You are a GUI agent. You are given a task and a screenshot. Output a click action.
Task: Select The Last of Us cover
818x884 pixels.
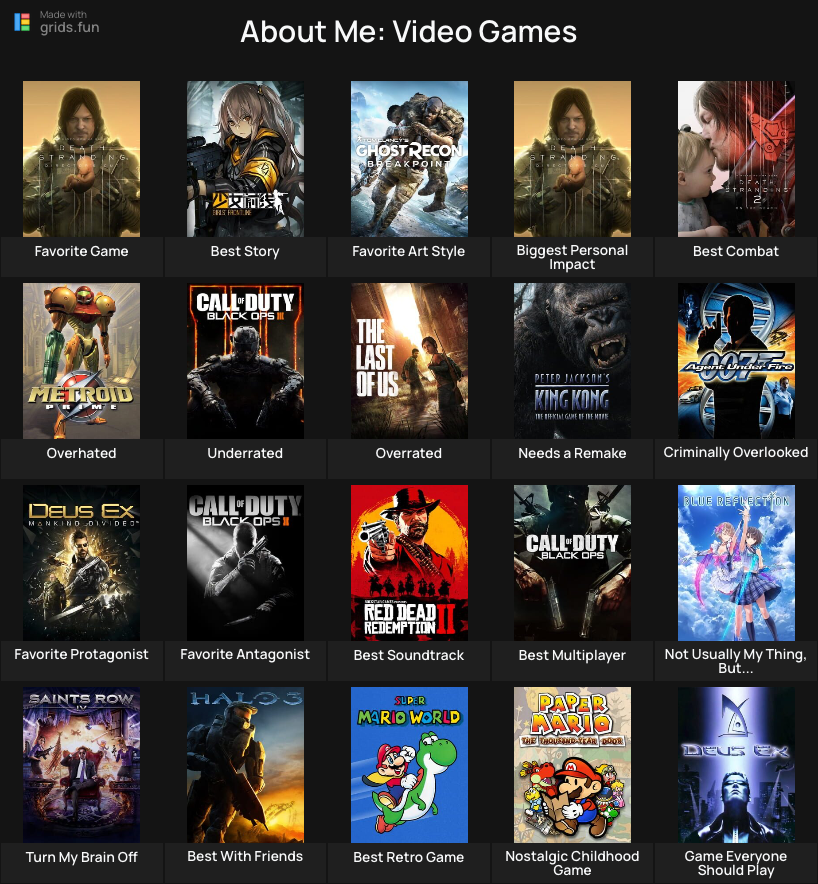click(409, 361)
